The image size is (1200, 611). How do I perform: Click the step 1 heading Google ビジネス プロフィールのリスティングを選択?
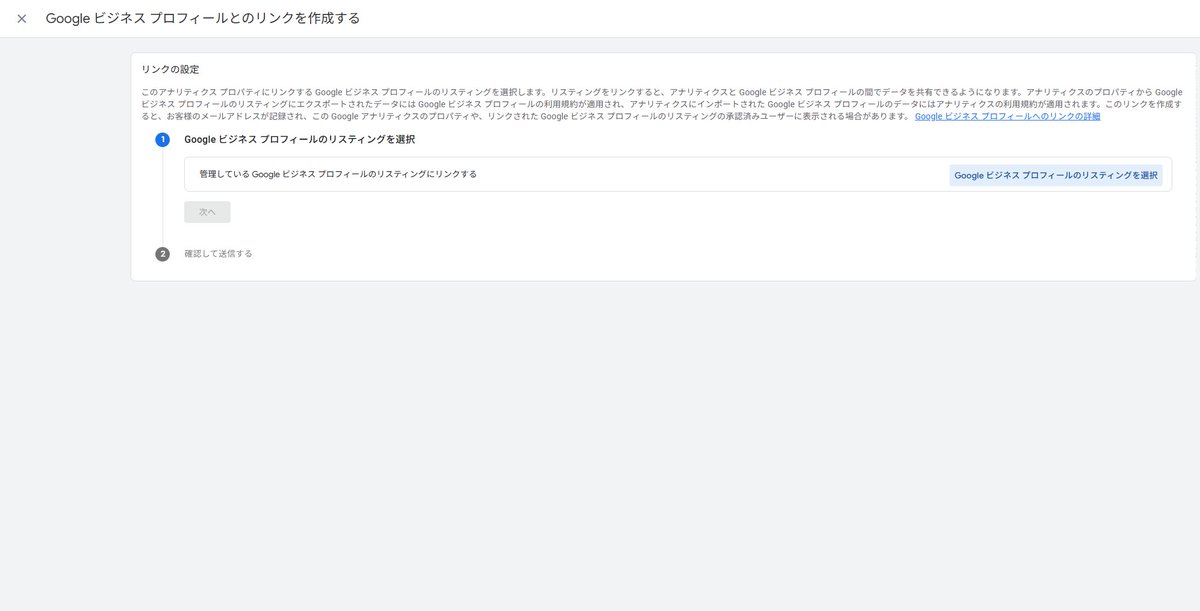click(299, 139)
